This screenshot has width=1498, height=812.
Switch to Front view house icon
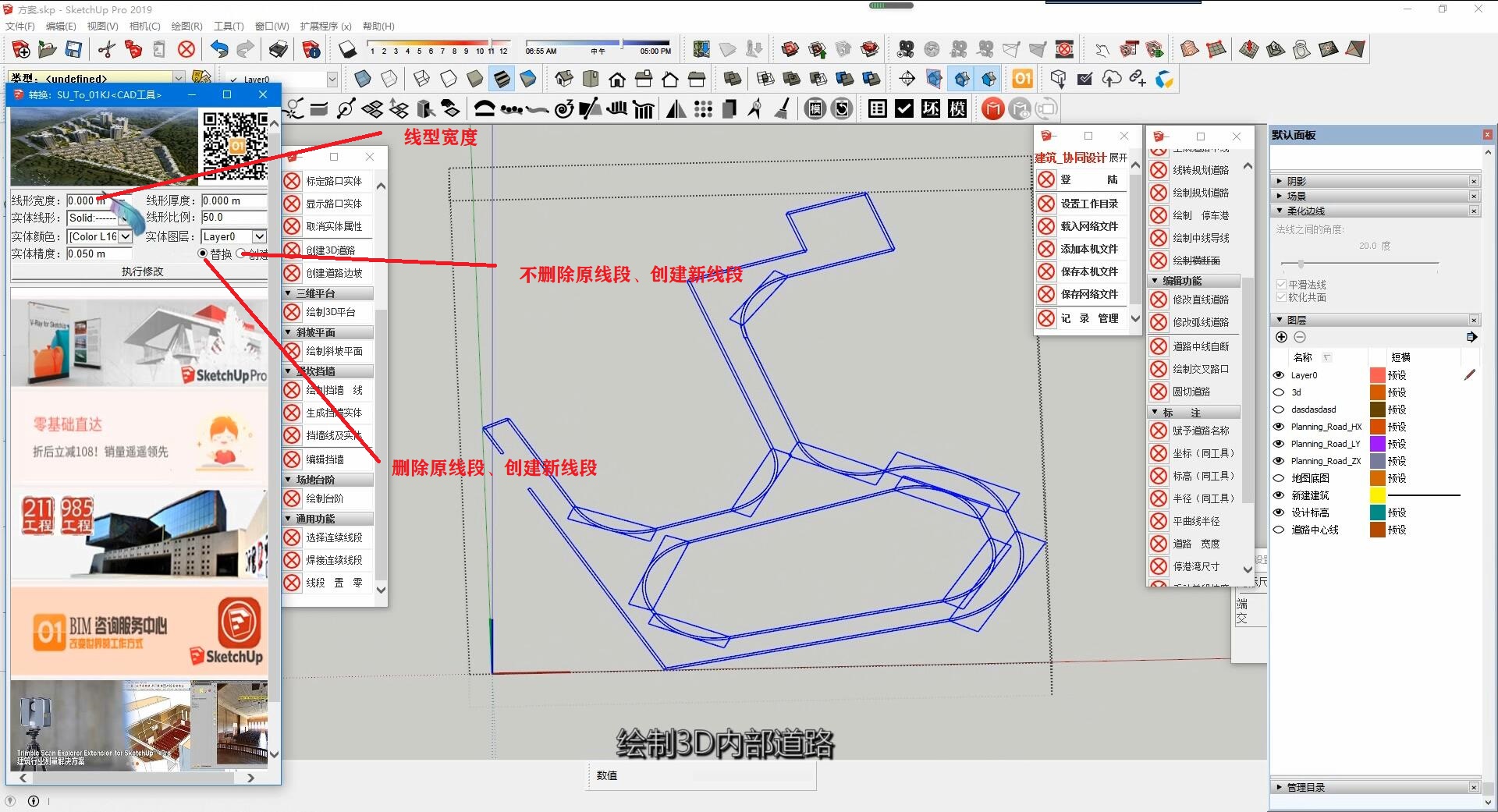pyautogui.click(x=617, y=79)
